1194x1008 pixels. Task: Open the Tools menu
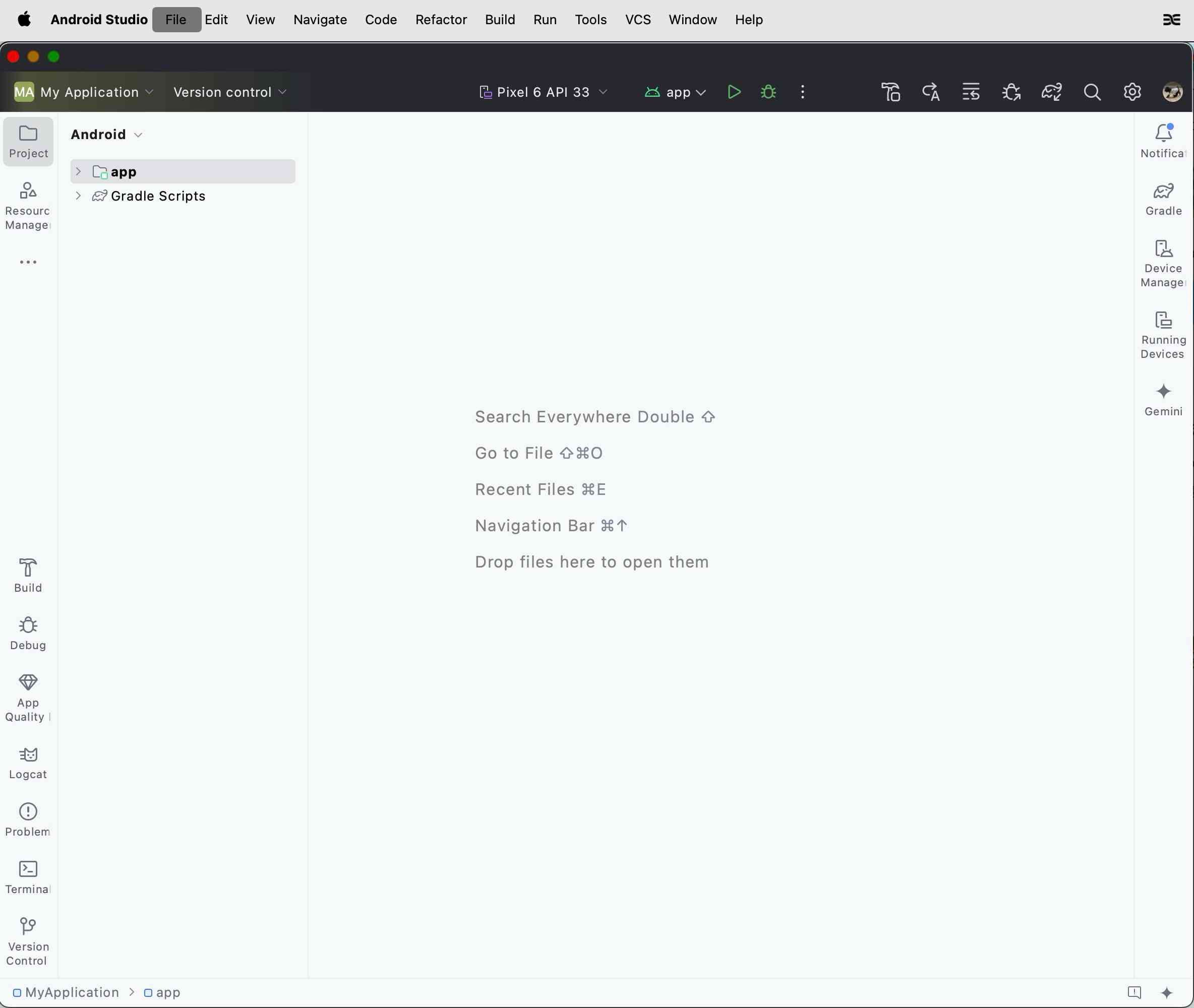(x=590, y=20)
